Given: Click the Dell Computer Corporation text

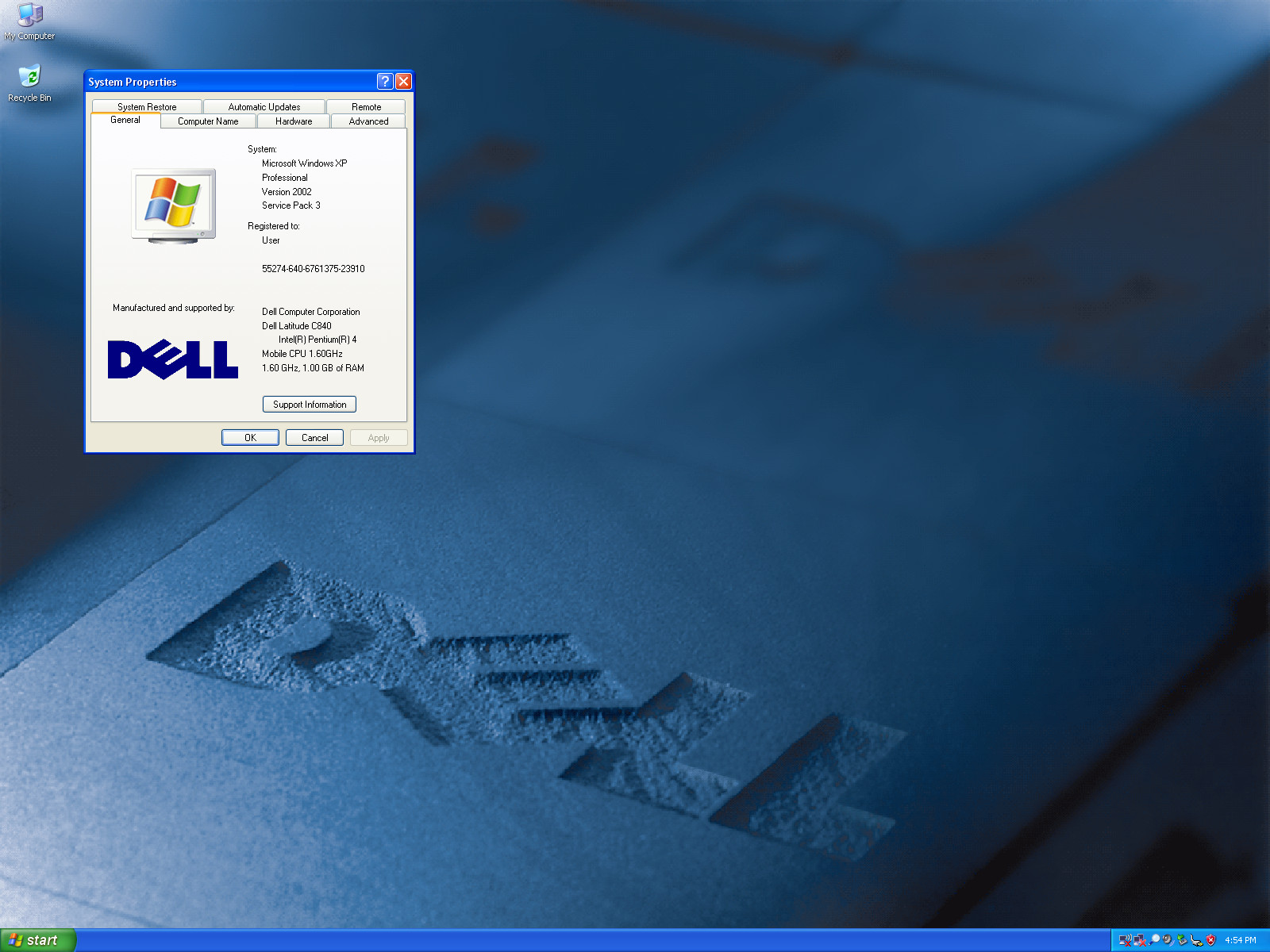Looking at the screenshot, I should (311, 312).
